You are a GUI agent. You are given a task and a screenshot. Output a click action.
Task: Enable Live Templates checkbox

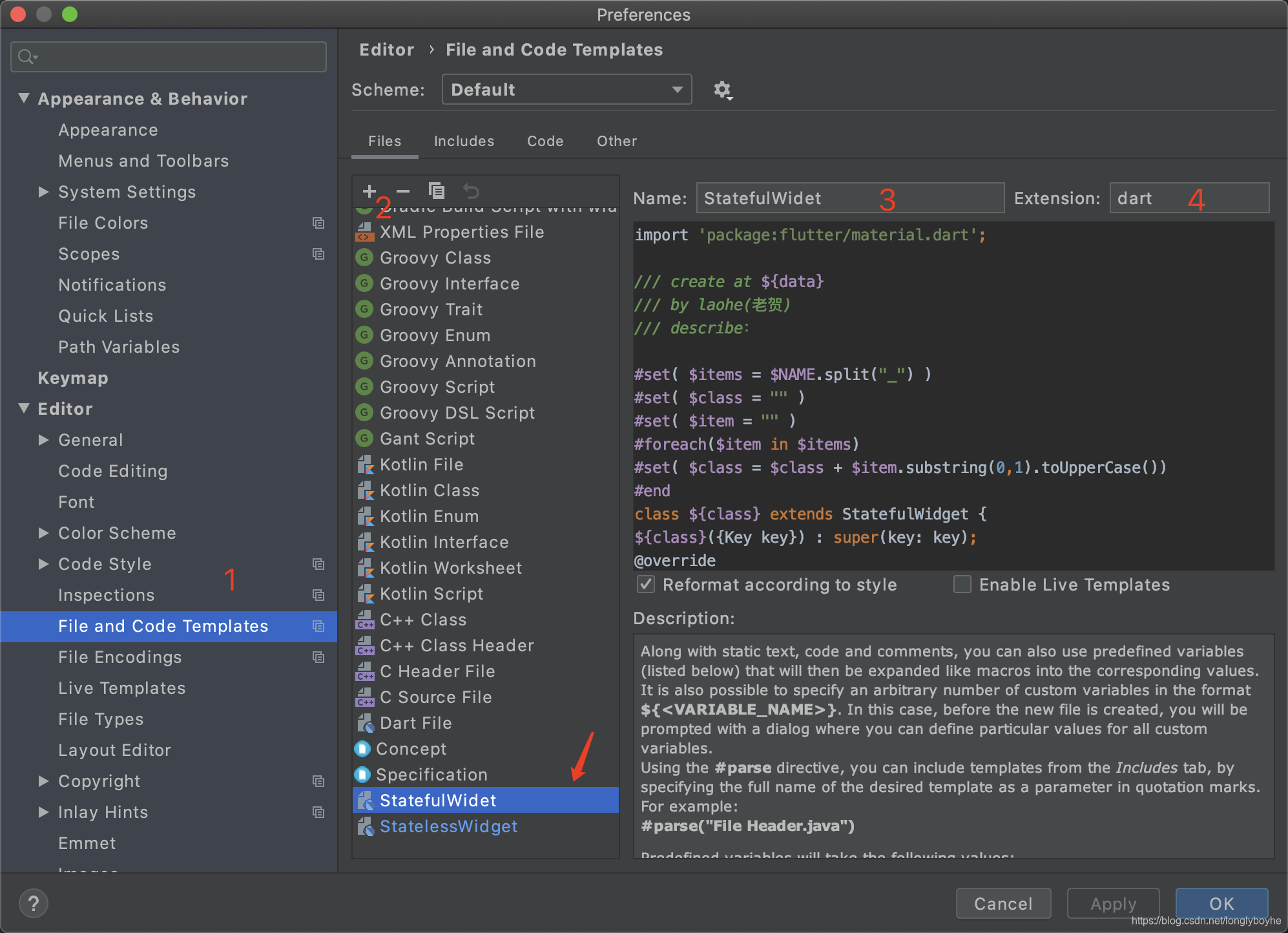click(962, 585)
